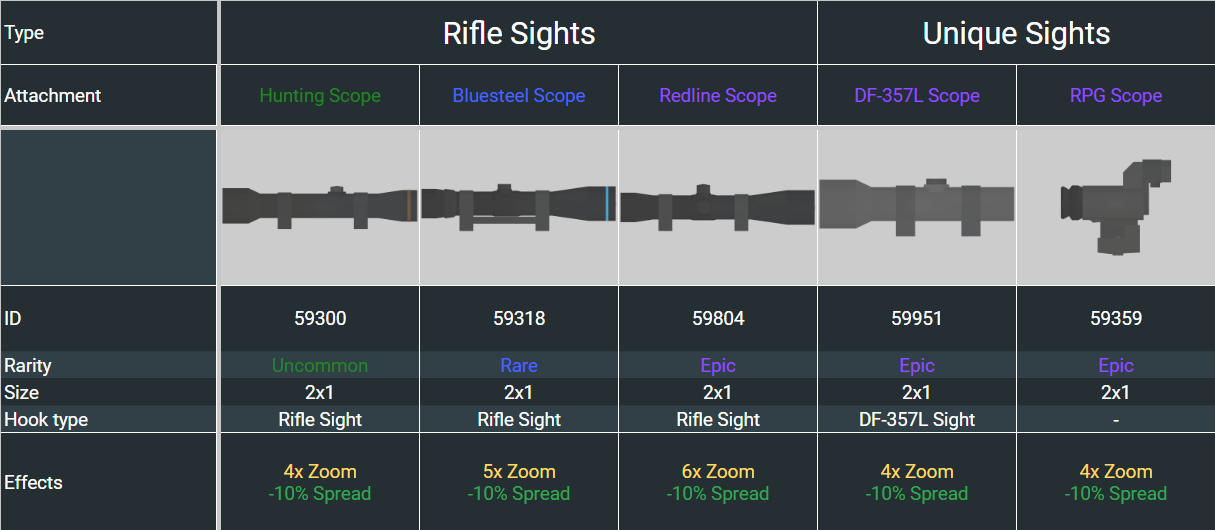The width and height of the screenshot is (1215, 530).
Task: Open the DF-357L Scope image
Action: click(x=917, y=206)
